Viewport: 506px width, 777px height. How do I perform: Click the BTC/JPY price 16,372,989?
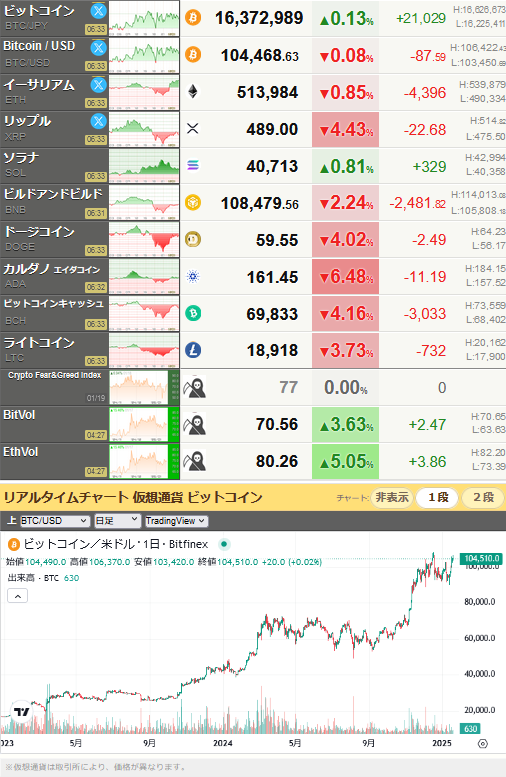pyautogui.click(x=259, y=18)
